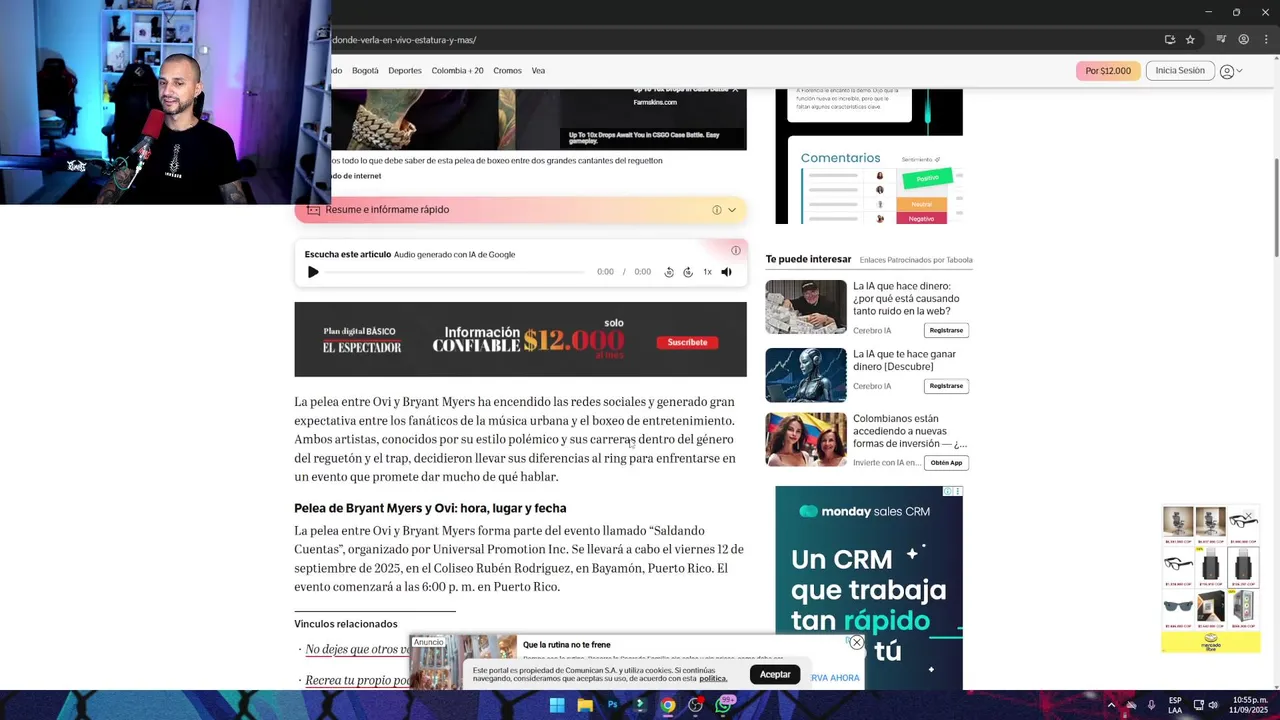Open Windows Start menu
Image resolution: width=1280 pixels, height=720 pixels.
point(557,705)
